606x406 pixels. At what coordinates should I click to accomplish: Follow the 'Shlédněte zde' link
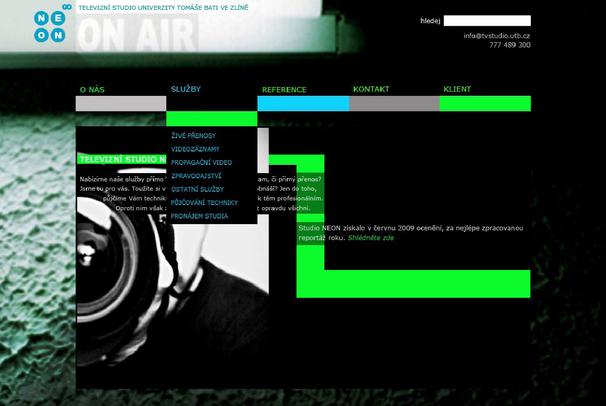371,238
